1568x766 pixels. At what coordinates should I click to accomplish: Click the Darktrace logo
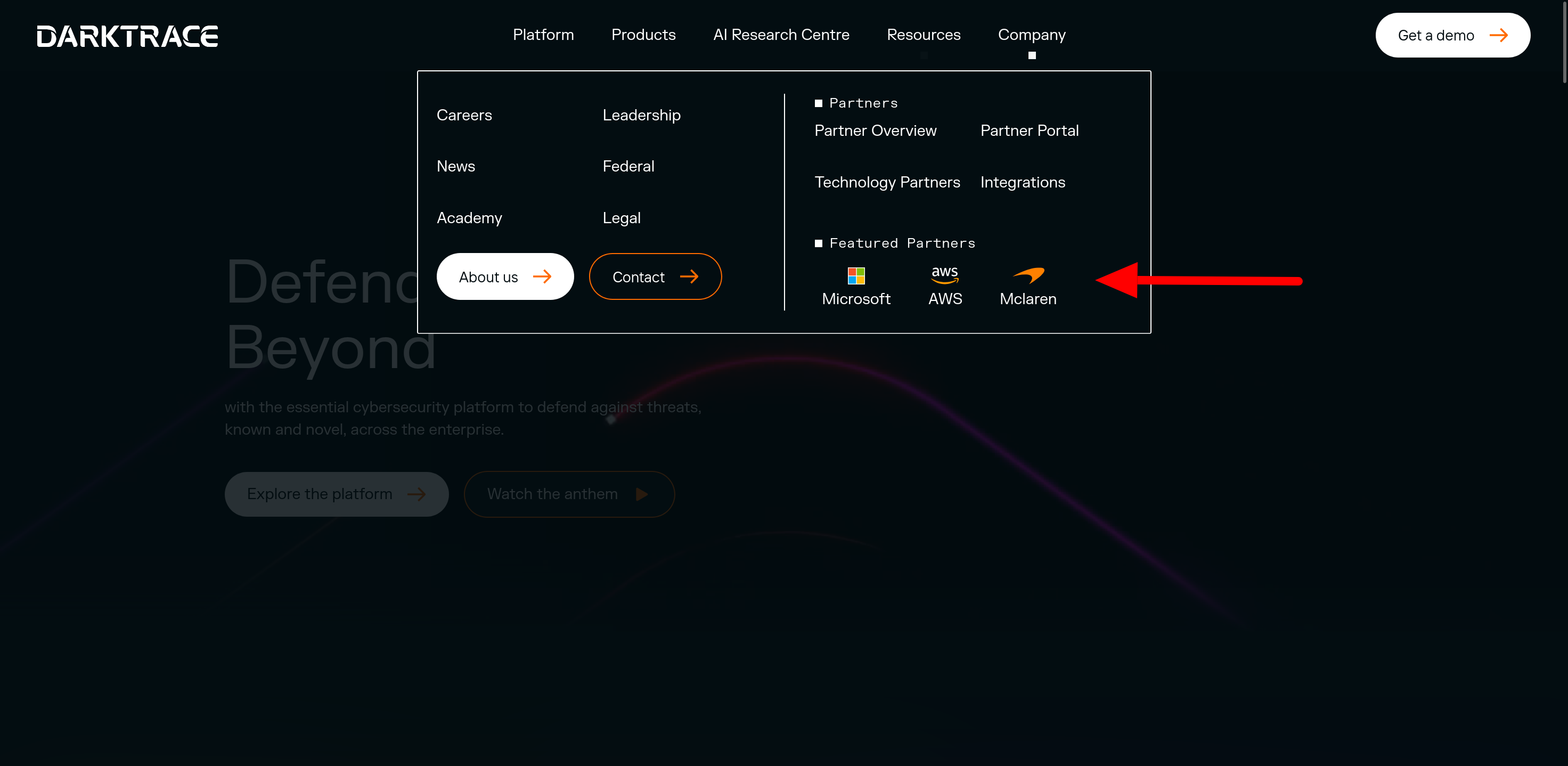click(x=127, y=36)
